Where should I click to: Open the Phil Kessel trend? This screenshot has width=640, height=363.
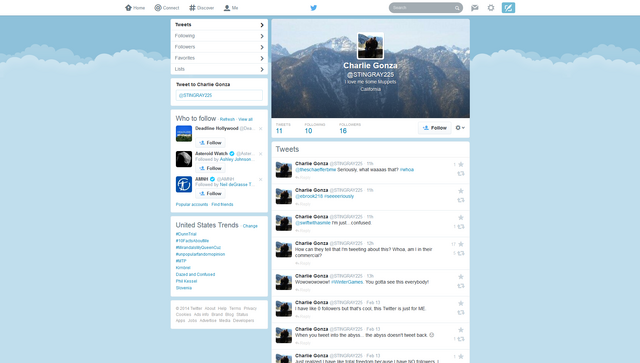pos(187,281)
